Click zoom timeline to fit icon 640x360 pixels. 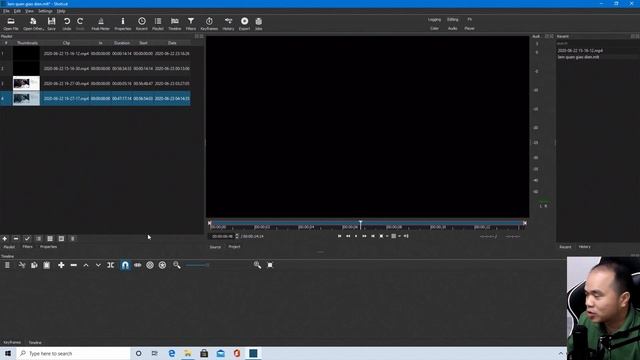click(270, 265)
